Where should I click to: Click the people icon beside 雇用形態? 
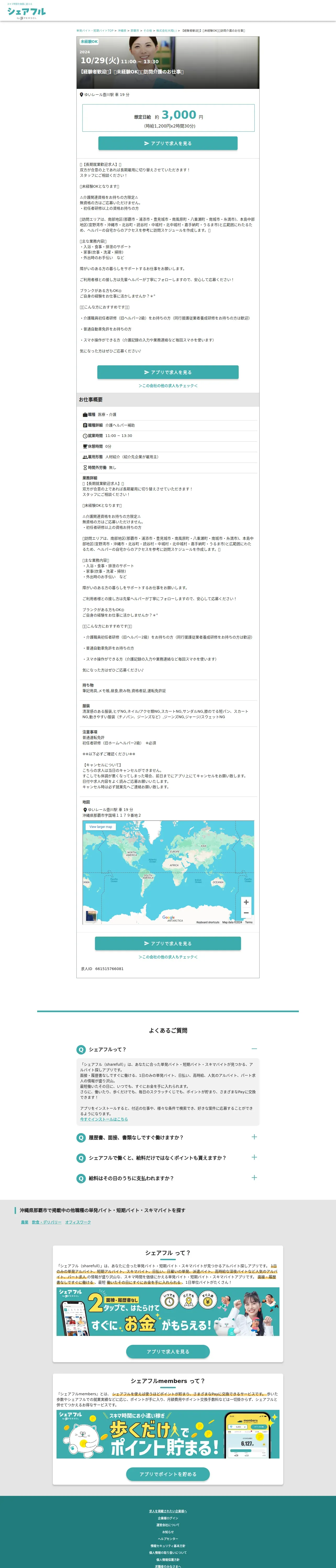[85, 457]
